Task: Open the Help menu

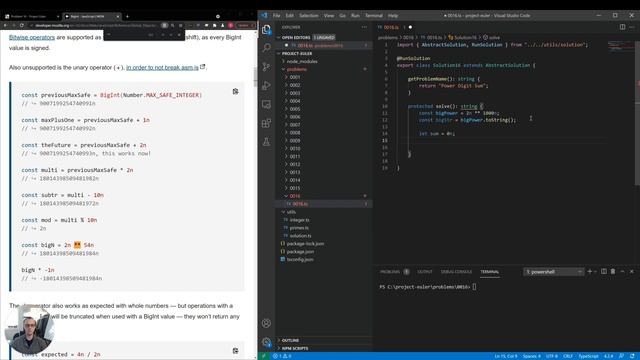Action: pyautogui.click(x=393, y=16)
